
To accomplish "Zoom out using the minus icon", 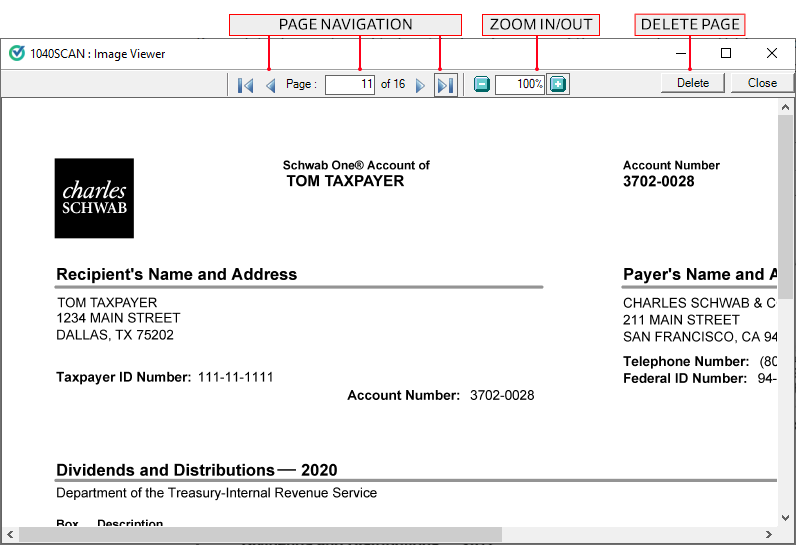I will coord(482,85).
